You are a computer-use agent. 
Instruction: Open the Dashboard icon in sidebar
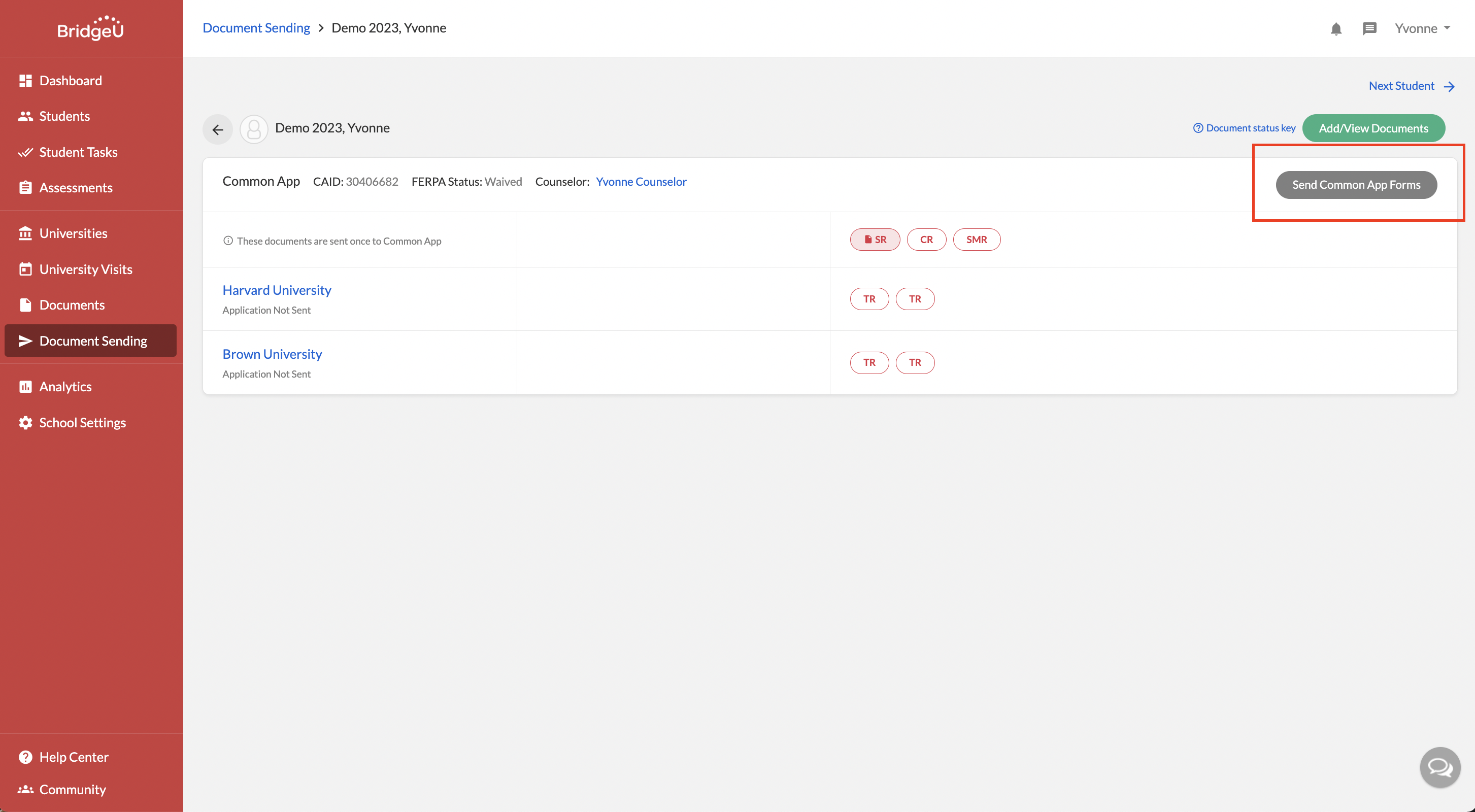[25, 81]
